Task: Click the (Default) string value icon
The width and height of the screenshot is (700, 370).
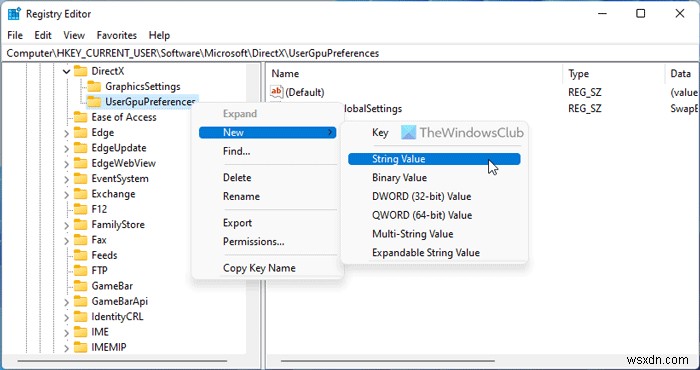Action: pyautogui.click(x=276, y=92)
